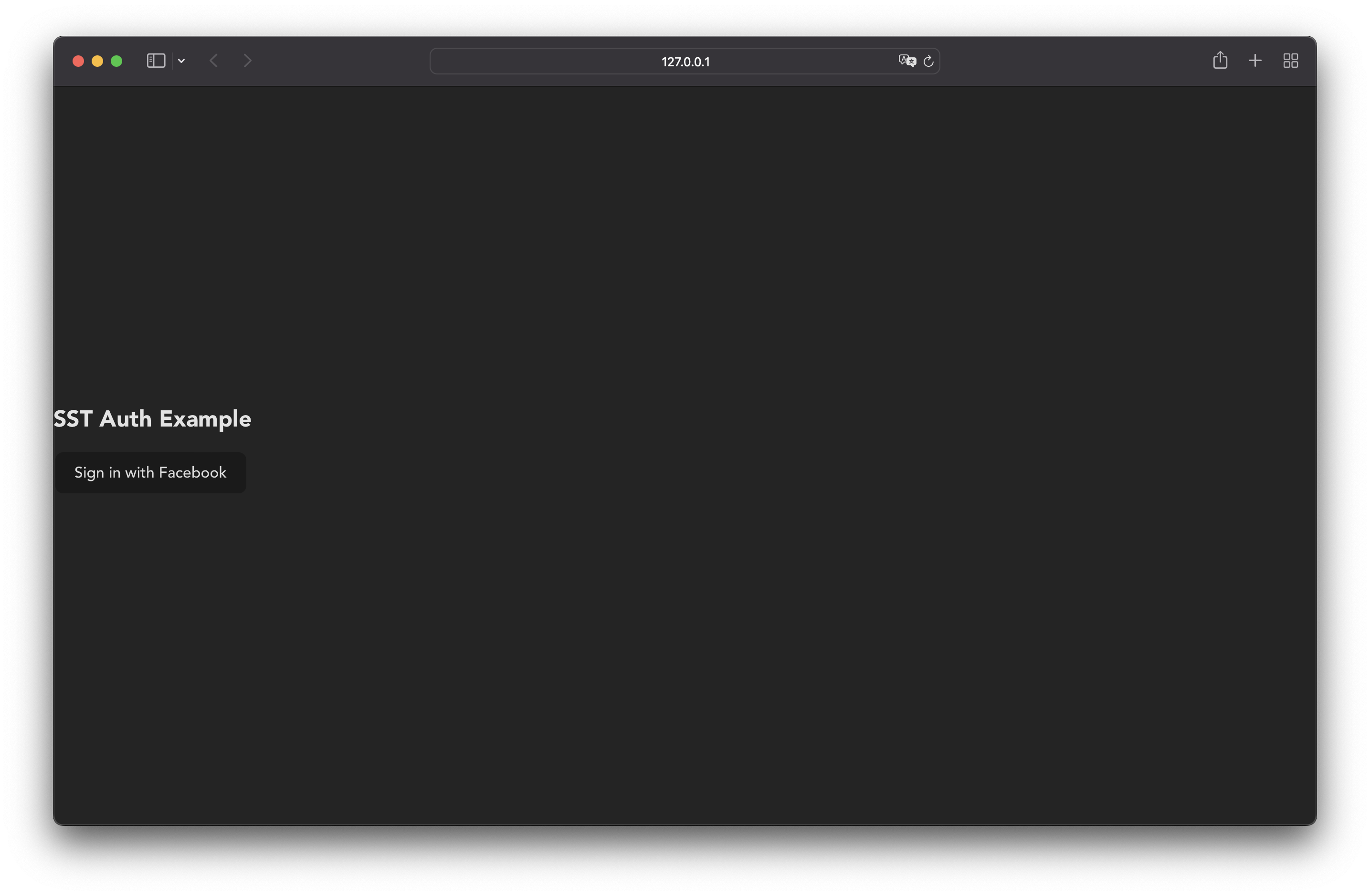Click the browser sidebar toggle icon

click(155, 60)
